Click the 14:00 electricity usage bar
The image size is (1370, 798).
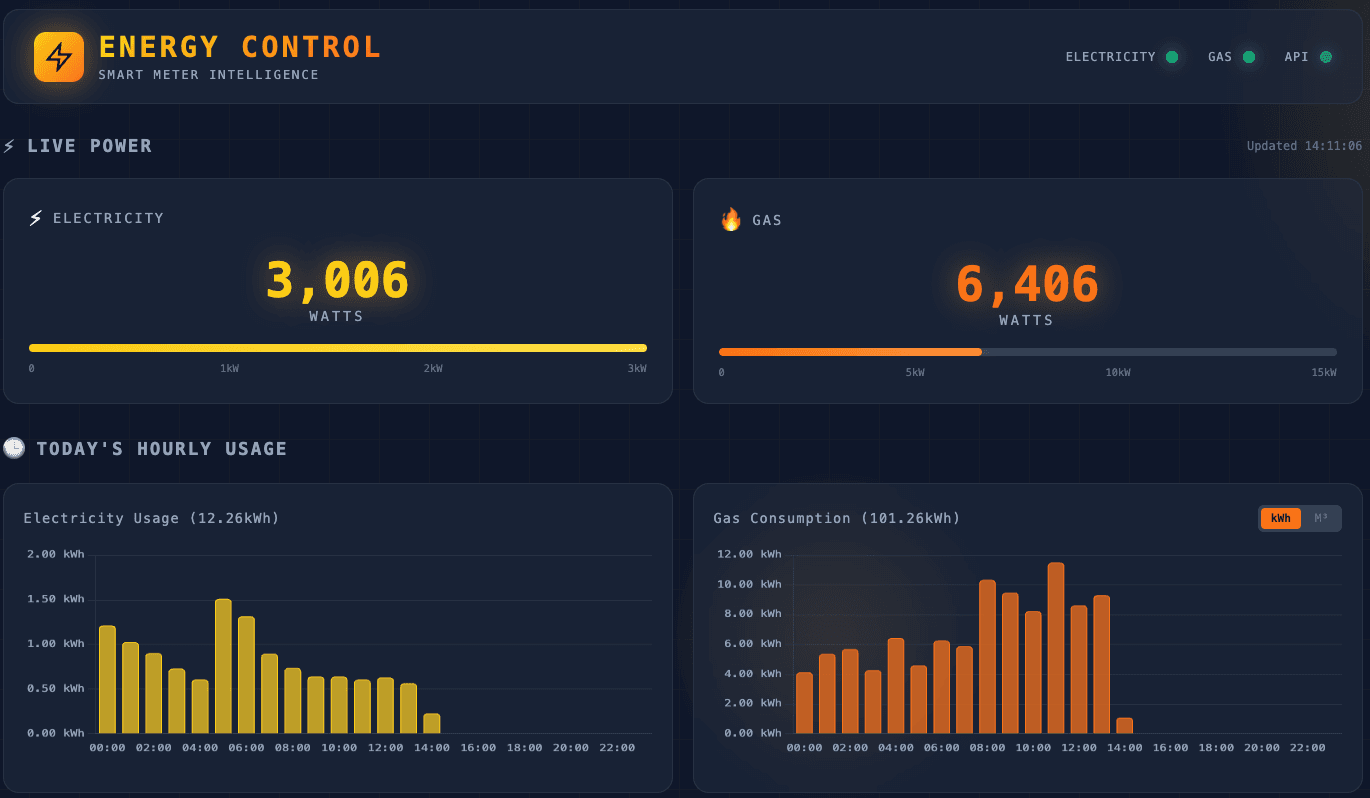click(x=432, y=723)
